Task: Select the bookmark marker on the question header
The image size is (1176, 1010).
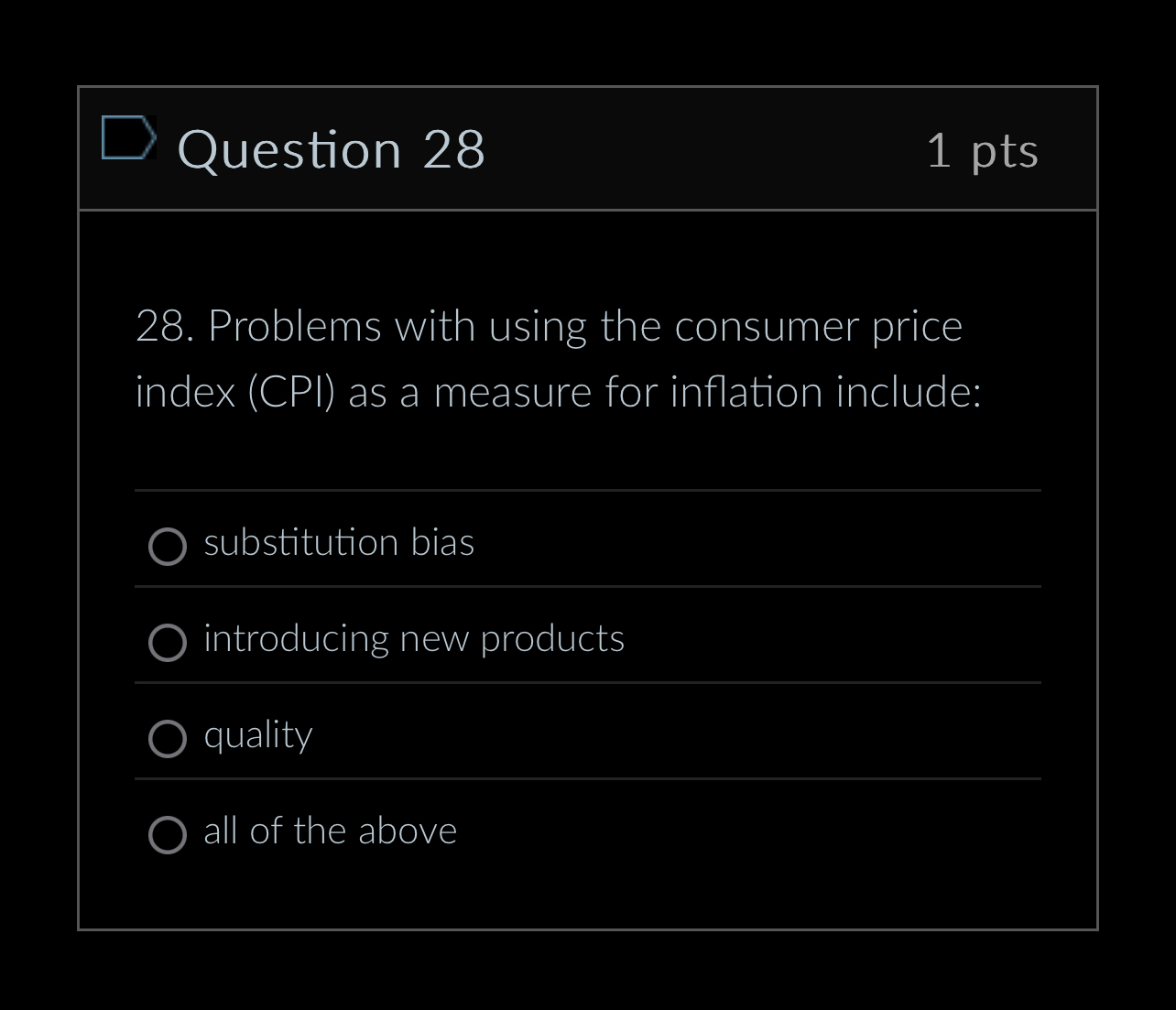Action: pyautogui.click(x=130, y=139)
